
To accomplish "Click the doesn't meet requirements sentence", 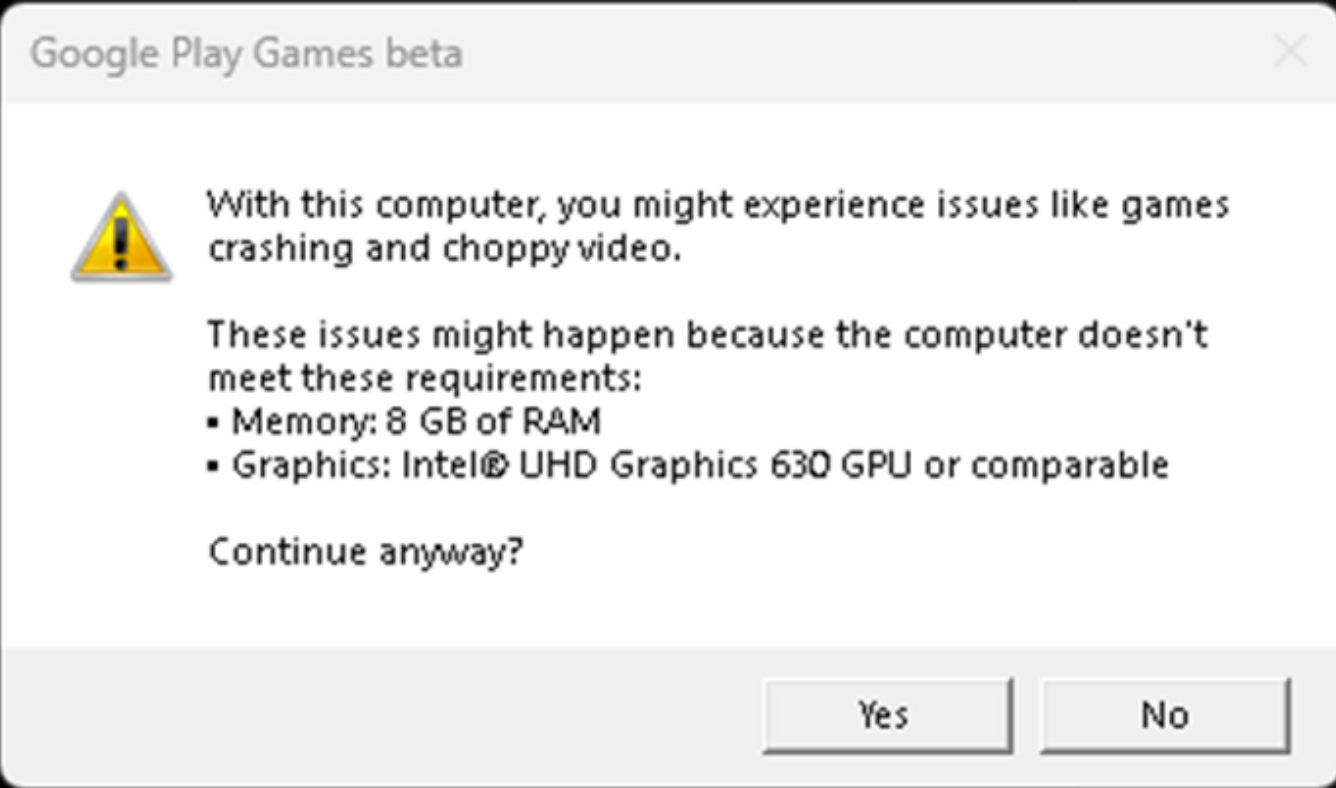I will 600,355.
